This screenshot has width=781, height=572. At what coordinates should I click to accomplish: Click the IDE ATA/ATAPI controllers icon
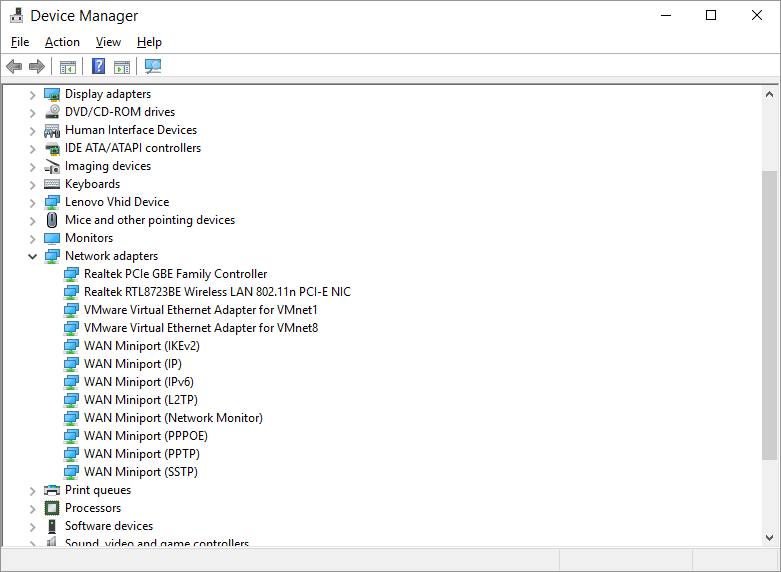[x=52, y=148]
